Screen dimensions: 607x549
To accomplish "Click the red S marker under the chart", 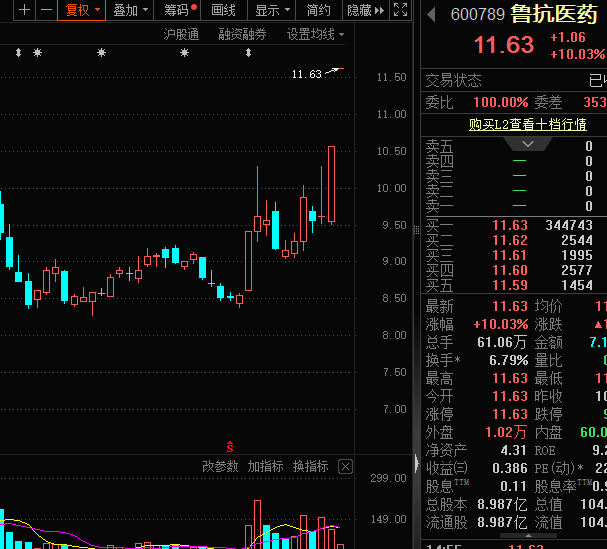I will coord(231,445).
